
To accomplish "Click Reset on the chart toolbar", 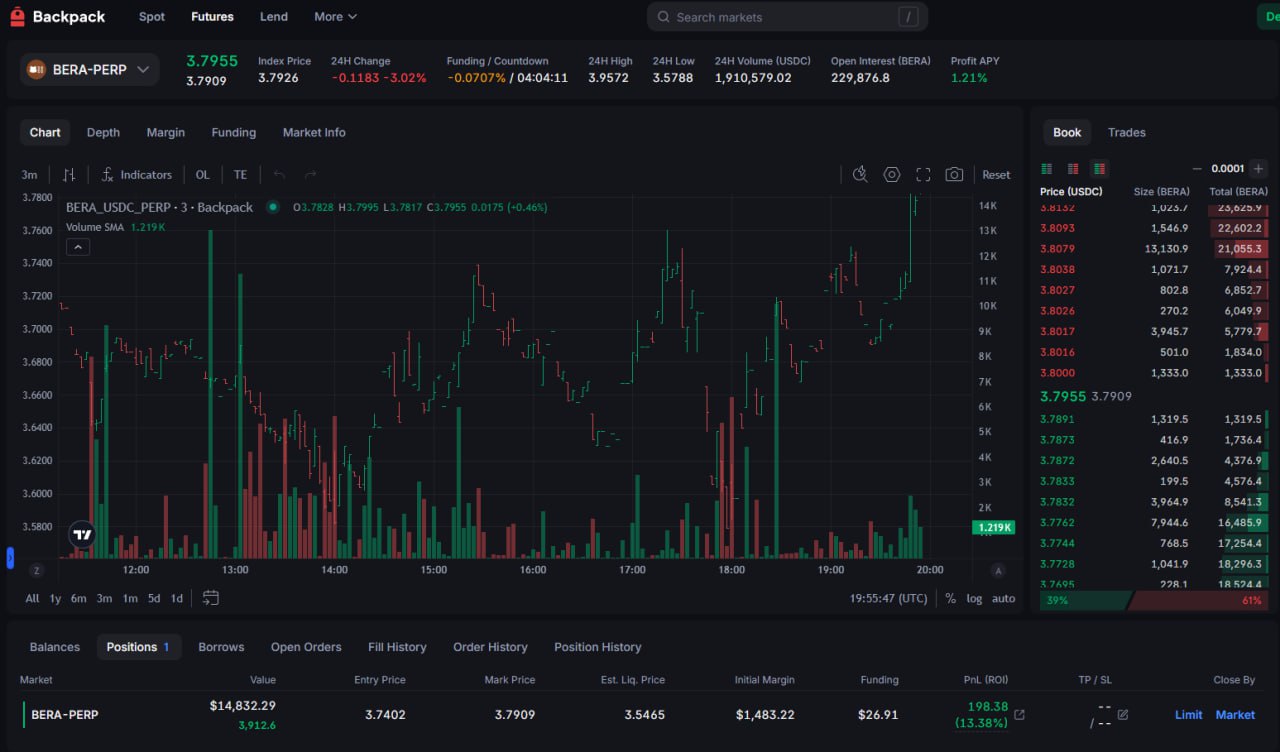I will [996, 174].
